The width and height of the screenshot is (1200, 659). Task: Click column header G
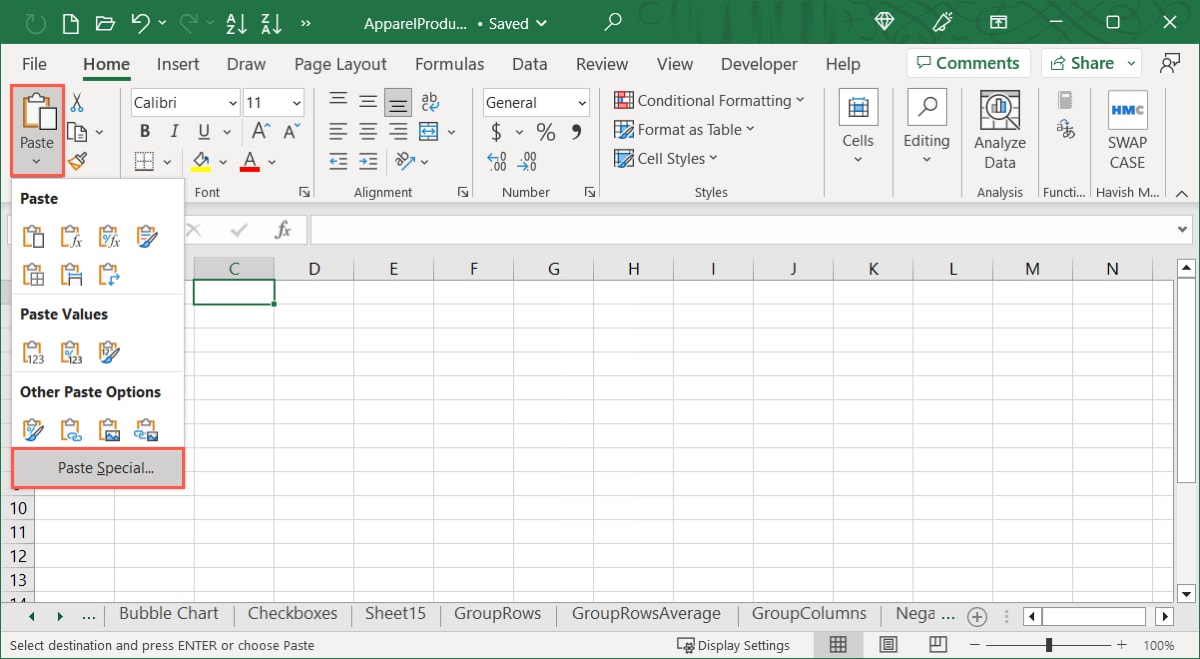(x=553, y=268)
